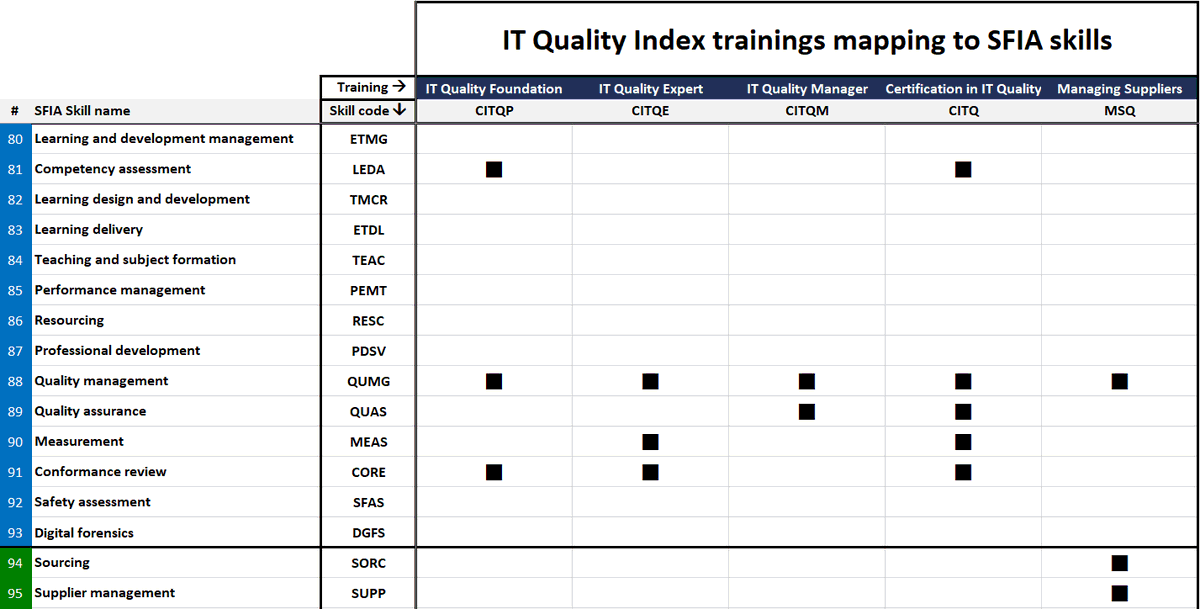Image resolution: width=1200 pixels, height=609 pixels.
Task: Click skill code QUMG
Action: [368, 382]
